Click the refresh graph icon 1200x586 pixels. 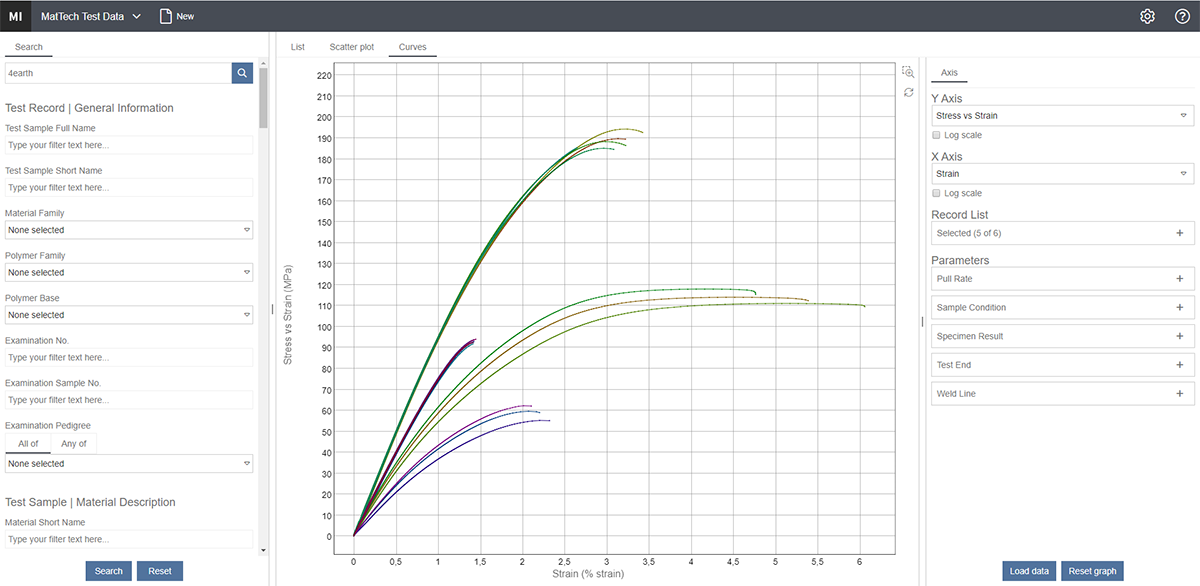908,92
